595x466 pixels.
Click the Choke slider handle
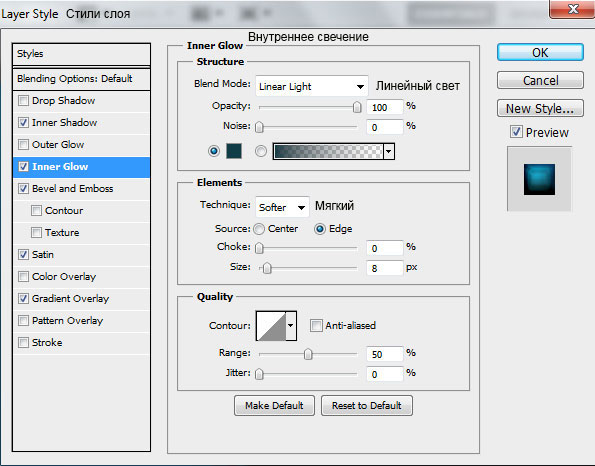[259, 248]
